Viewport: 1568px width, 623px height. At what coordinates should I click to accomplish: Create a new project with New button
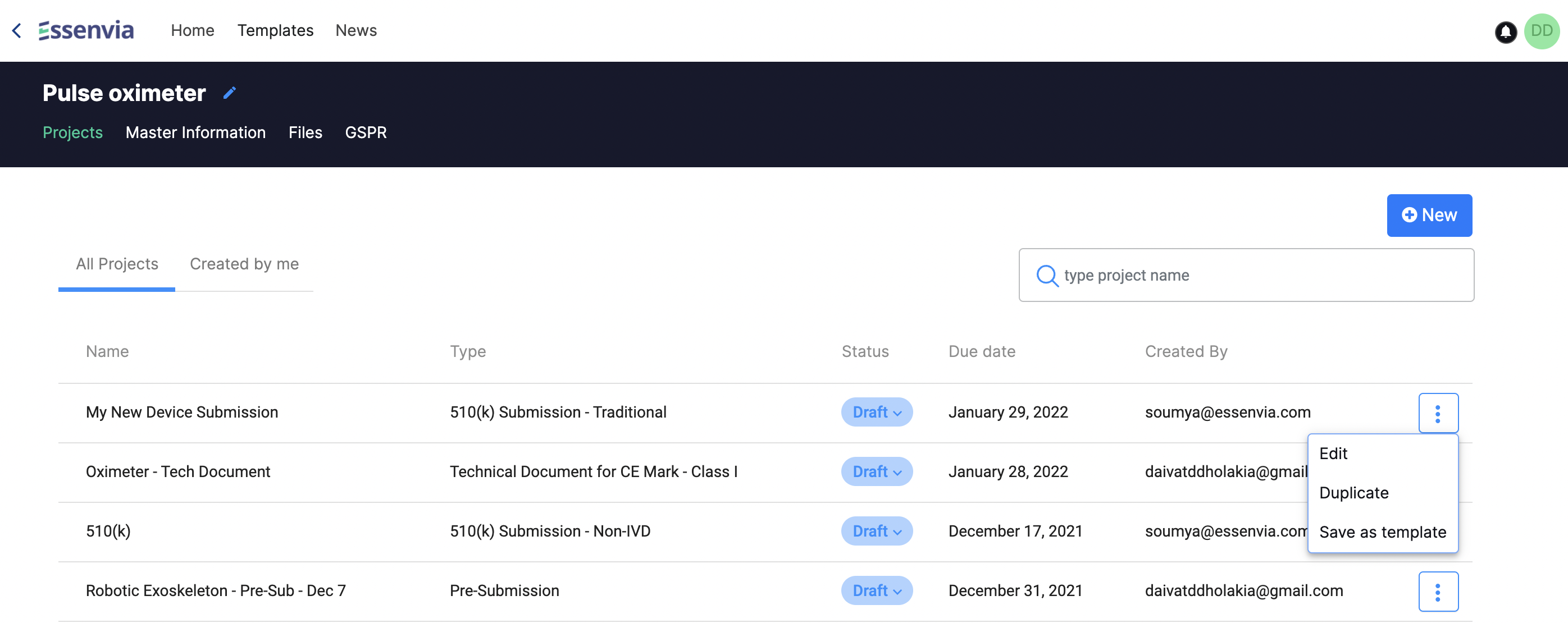coord(1429,216)
